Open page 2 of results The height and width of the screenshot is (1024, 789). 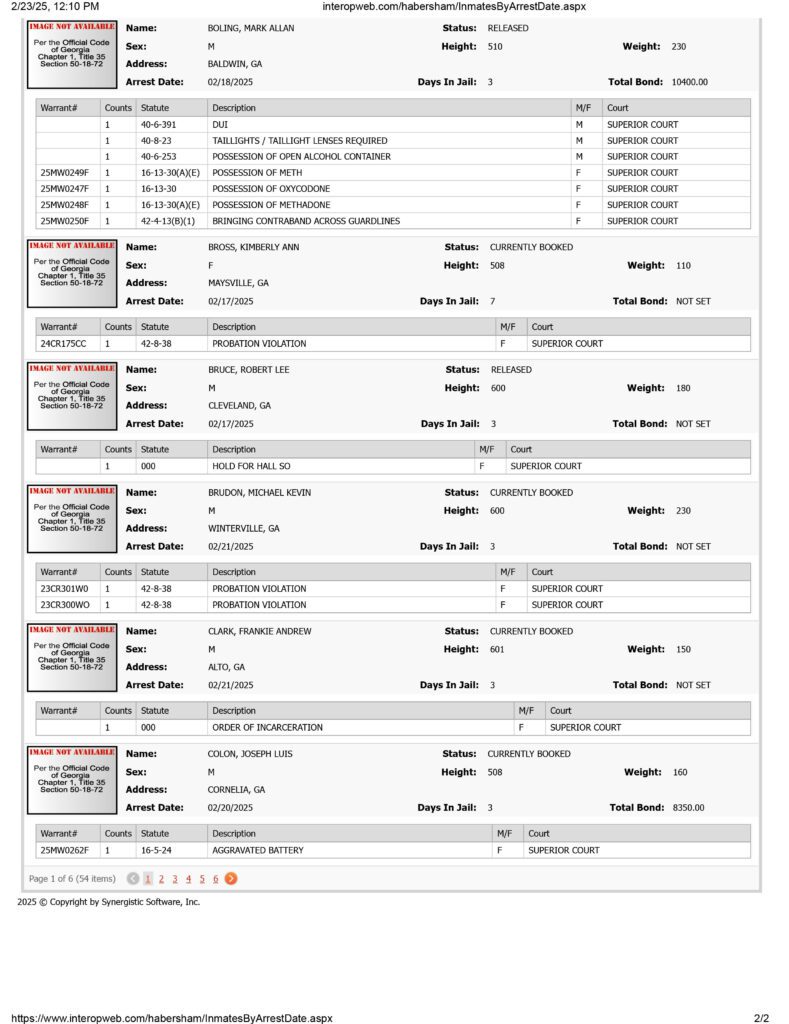[161, 879]
